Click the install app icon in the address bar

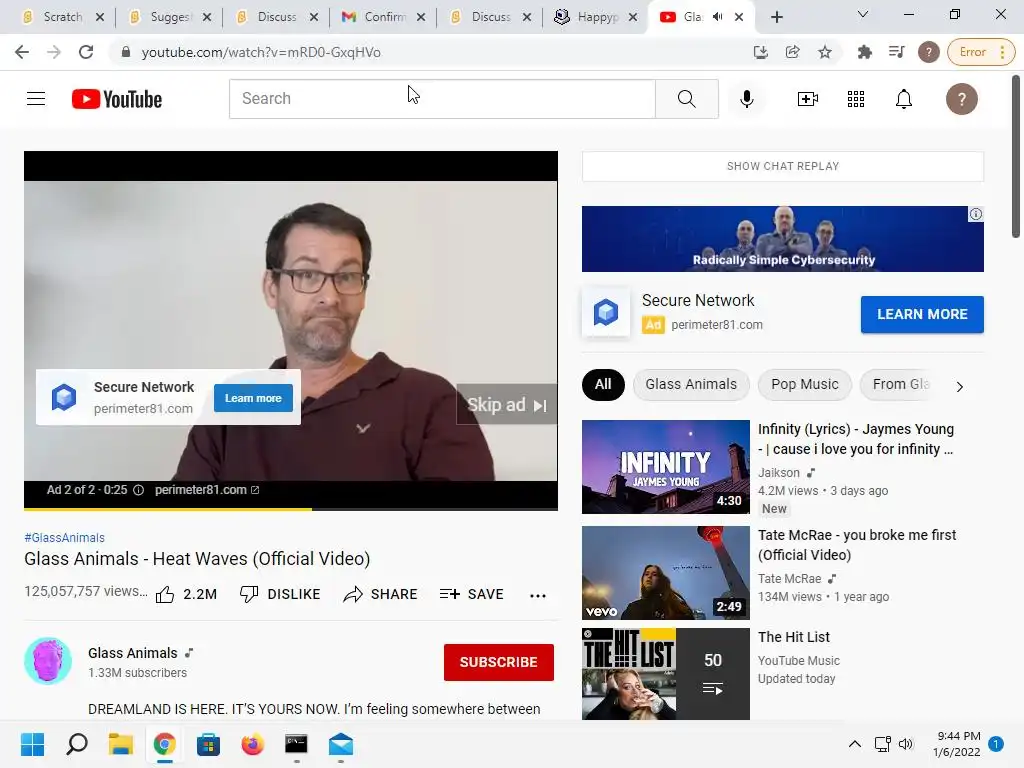[x=760, y=52]
